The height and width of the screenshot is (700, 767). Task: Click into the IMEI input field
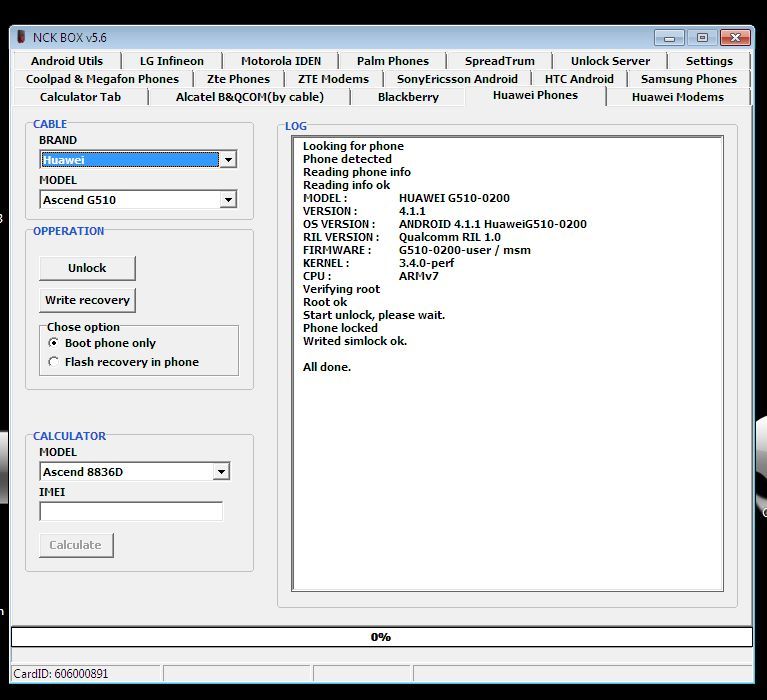(131, 511)
